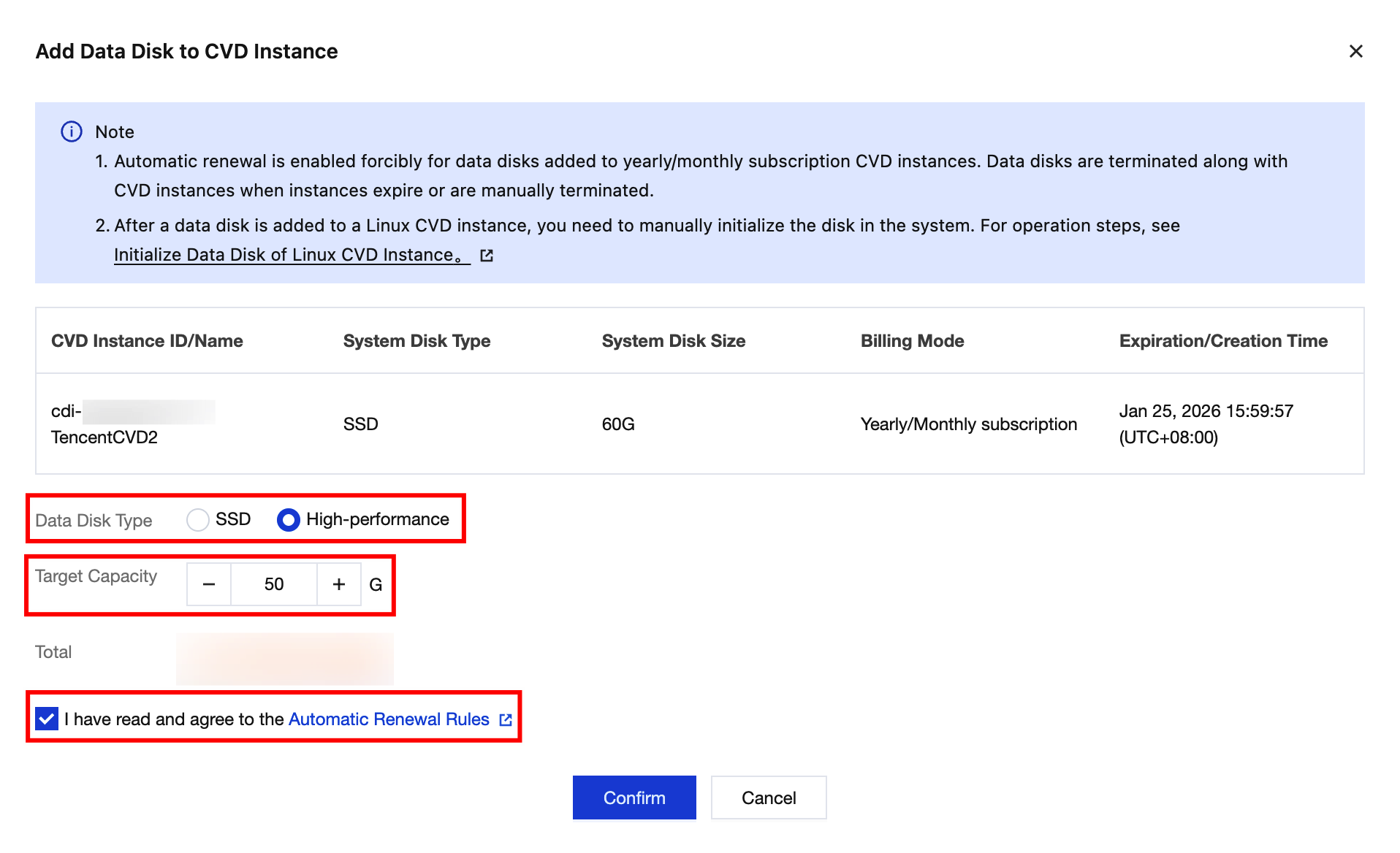The width and height of the screenshot is (1400, 853).
Task: Click the System Disk Type column header
Action: point(416,341)
